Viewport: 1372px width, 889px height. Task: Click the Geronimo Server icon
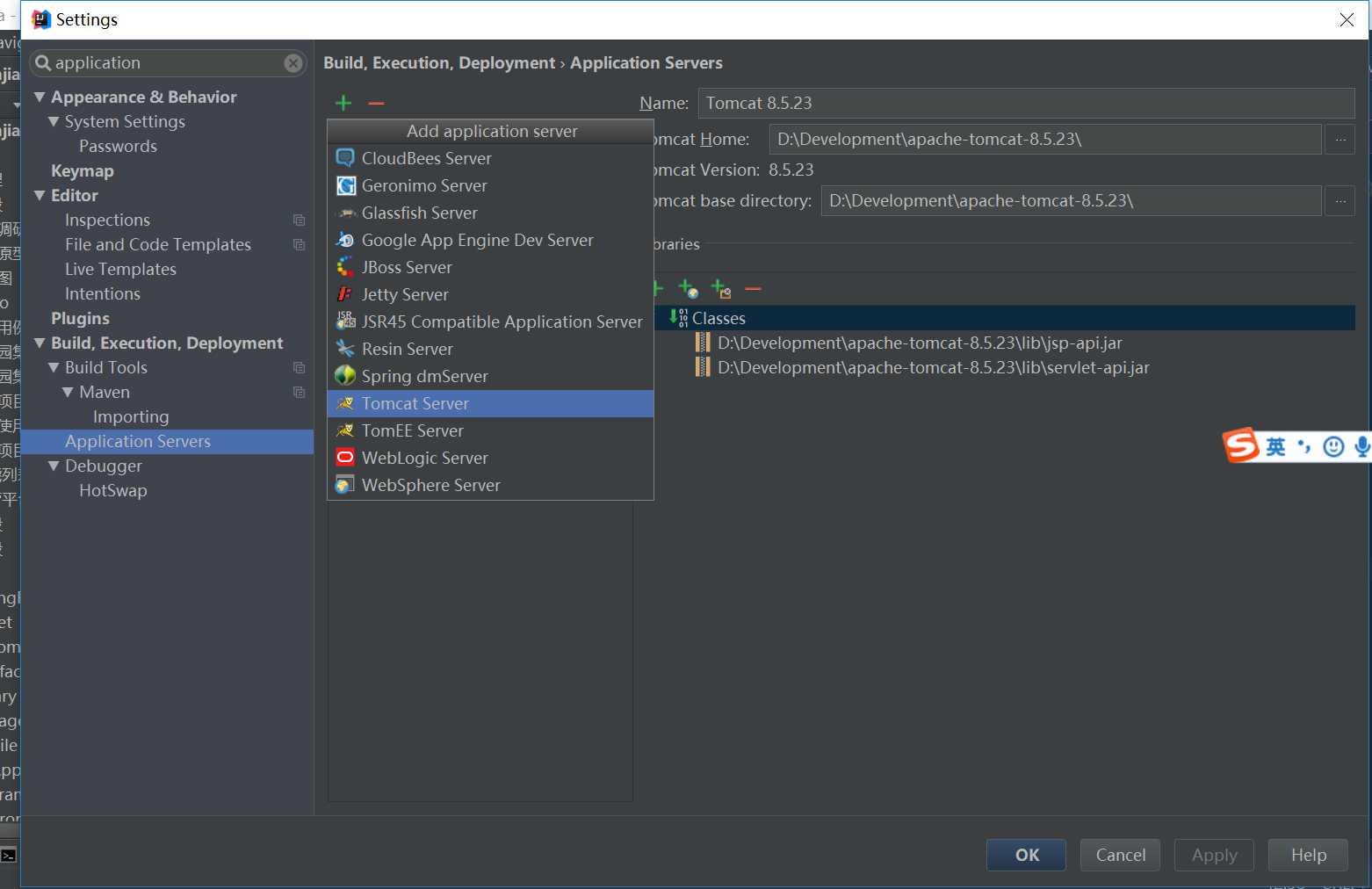(x=346, y=185)
